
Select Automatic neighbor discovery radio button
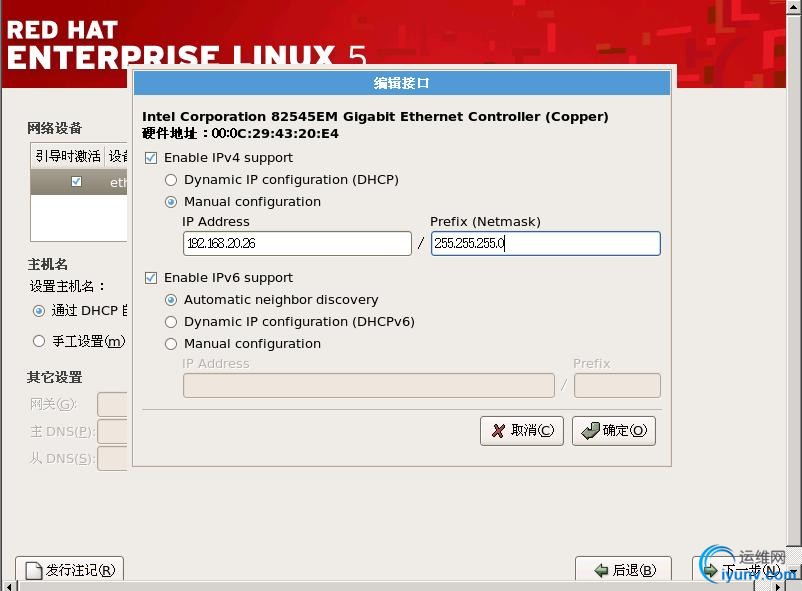pos(171,300)
